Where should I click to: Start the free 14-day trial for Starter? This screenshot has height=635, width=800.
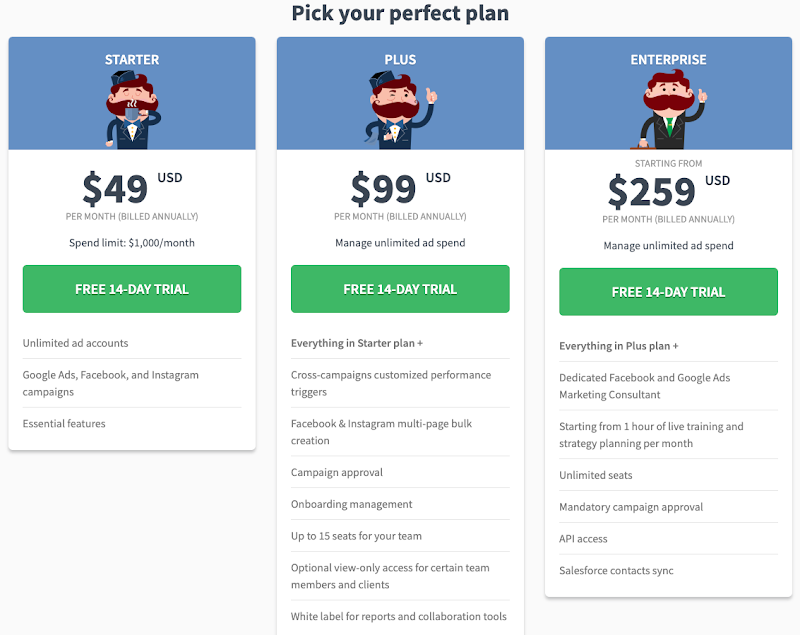click(132, 289)
